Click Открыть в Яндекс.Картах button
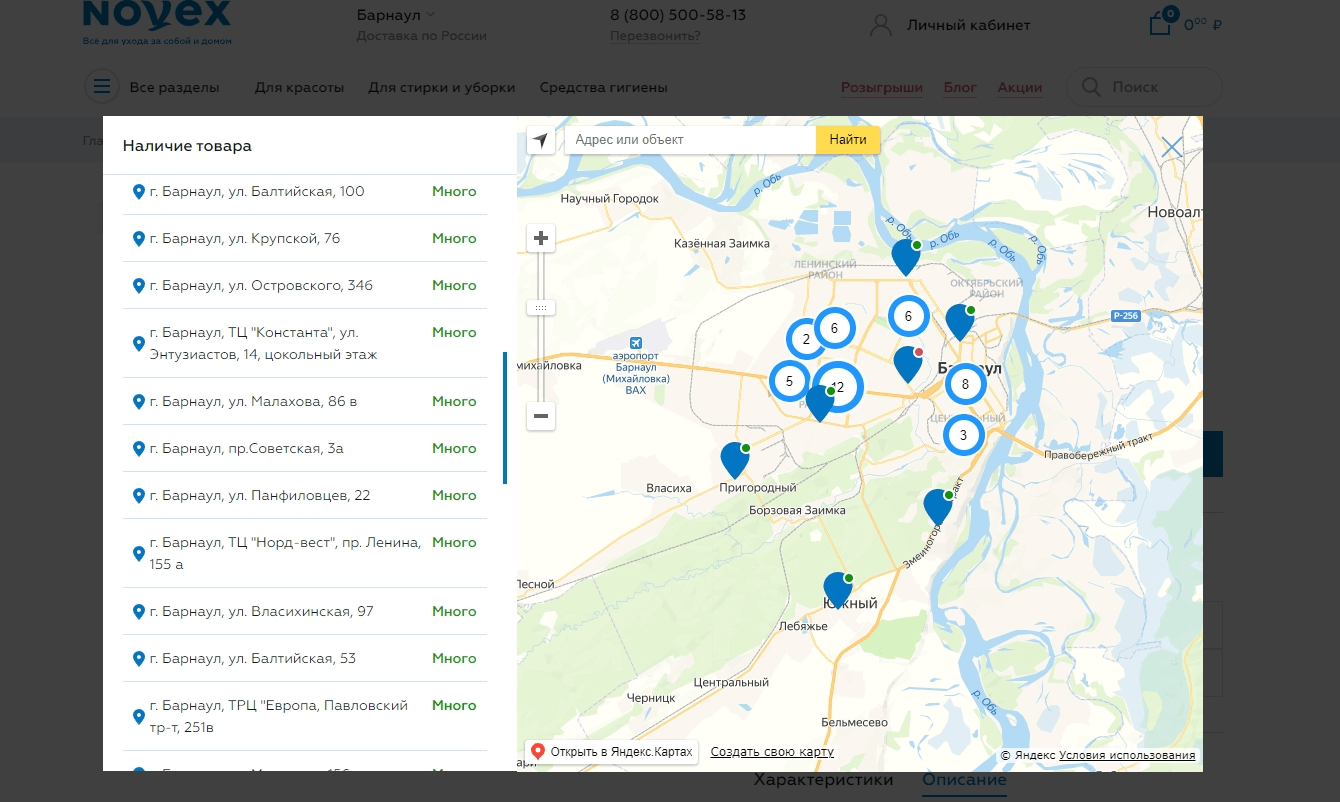This screenshot has width=1340, height=802. pyautogui.click(x=611, y=752)
